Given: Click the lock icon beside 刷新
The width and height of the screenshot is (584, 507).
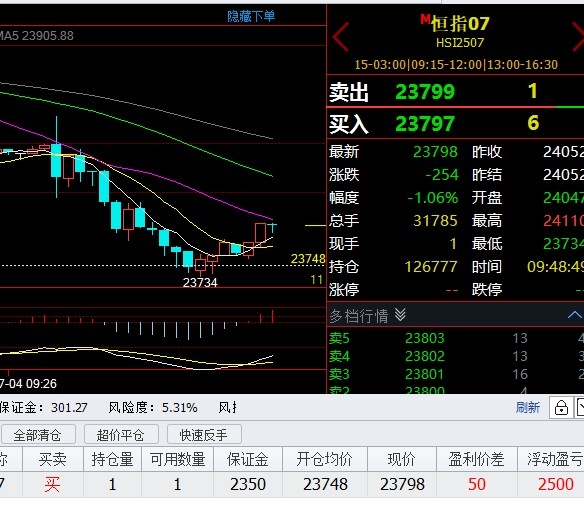Looking at the screenshot, I should (x=561, y=408).
